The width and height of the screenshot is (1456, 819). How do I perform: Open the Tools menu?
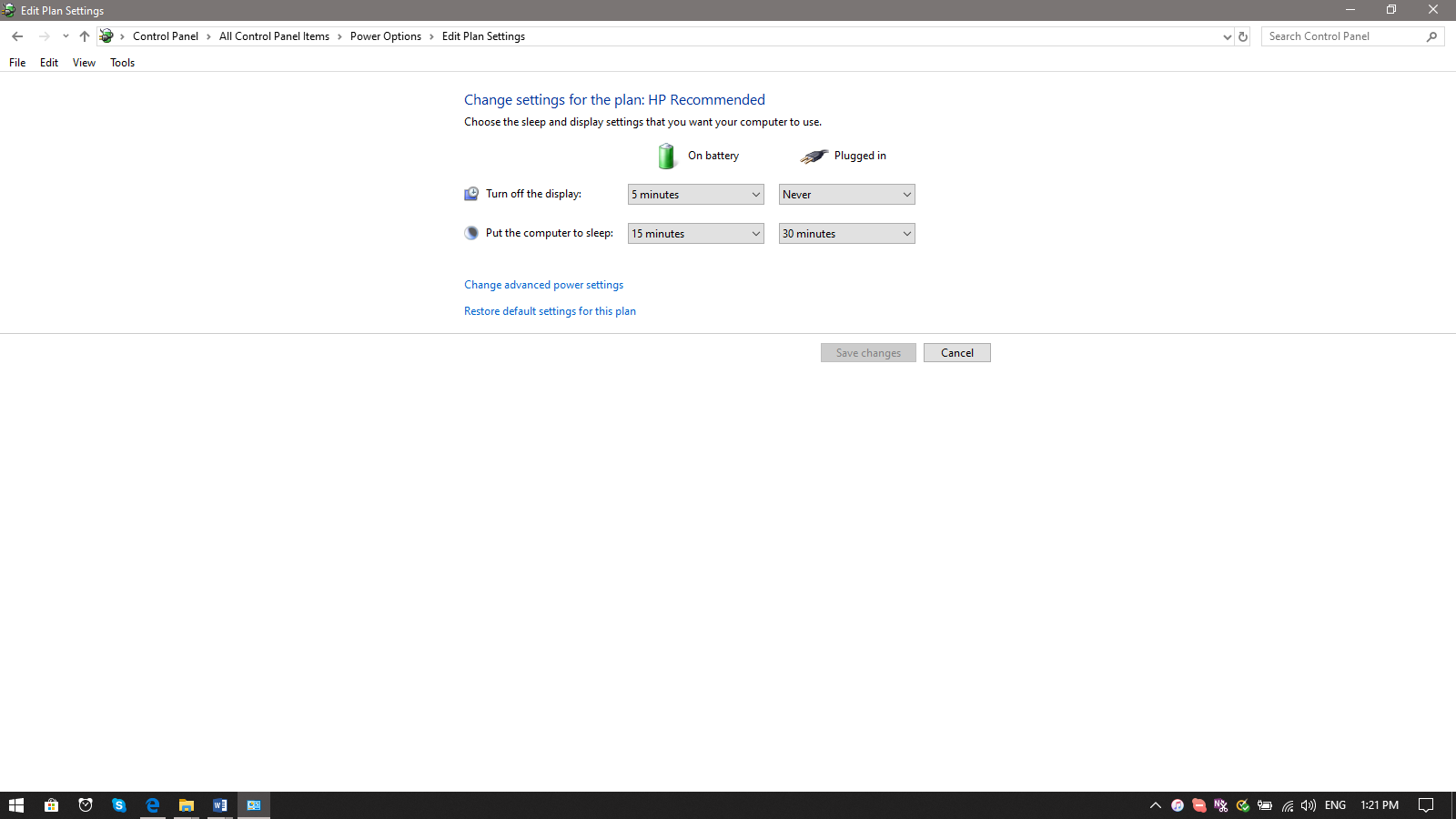coord(122,62)
